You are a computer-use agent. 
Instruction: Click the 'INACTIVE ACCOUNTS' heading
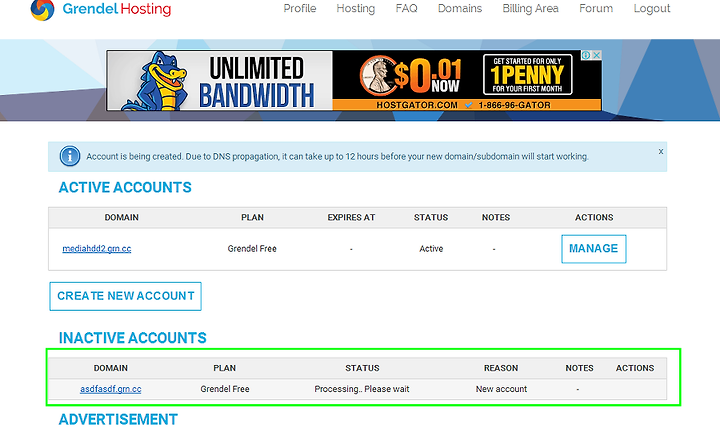point(133,338)
